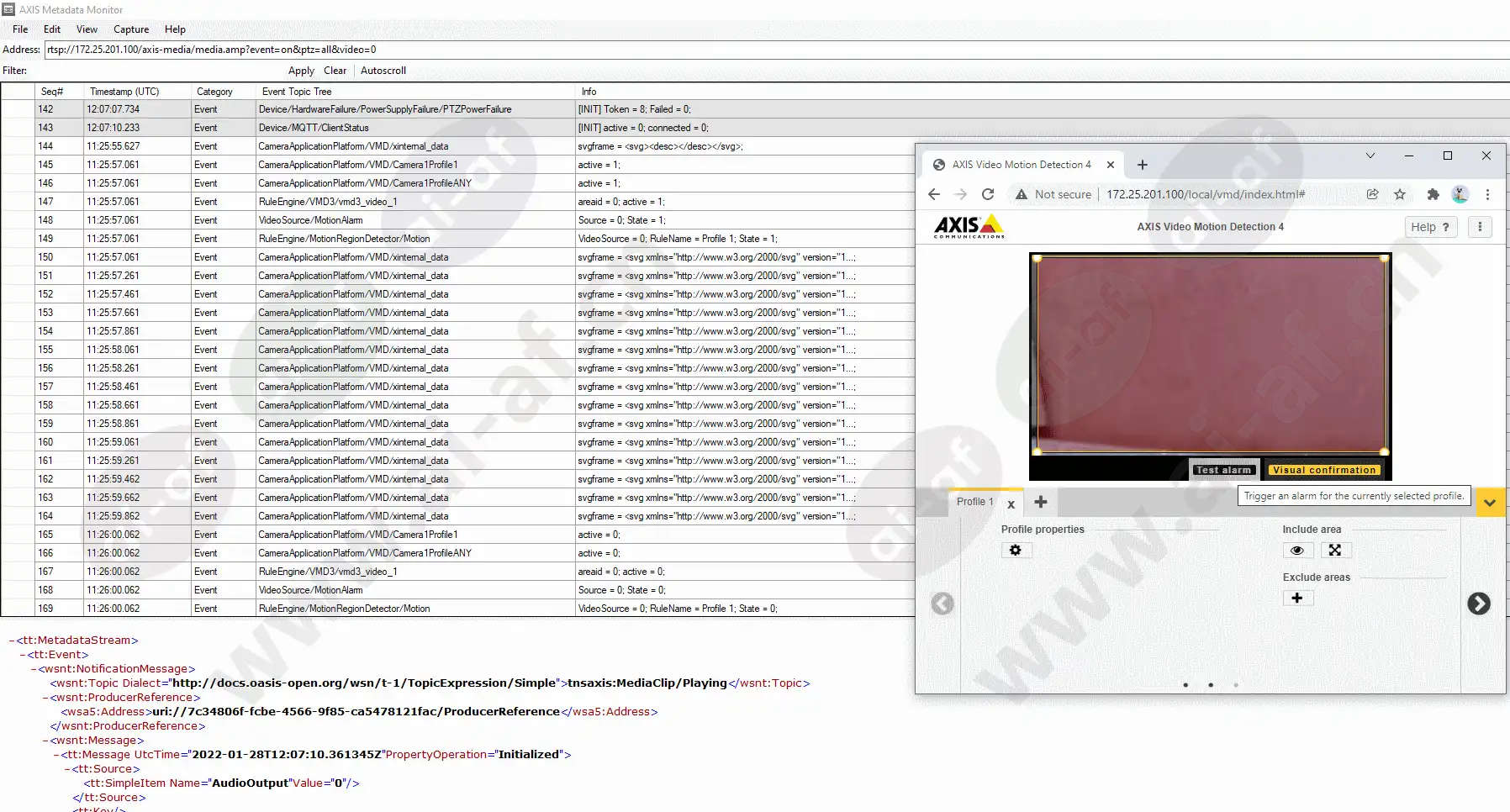The width and height of the screenshot is (1510, 812).
Task: Go back in the browser
Action: (x=934, y=194)
